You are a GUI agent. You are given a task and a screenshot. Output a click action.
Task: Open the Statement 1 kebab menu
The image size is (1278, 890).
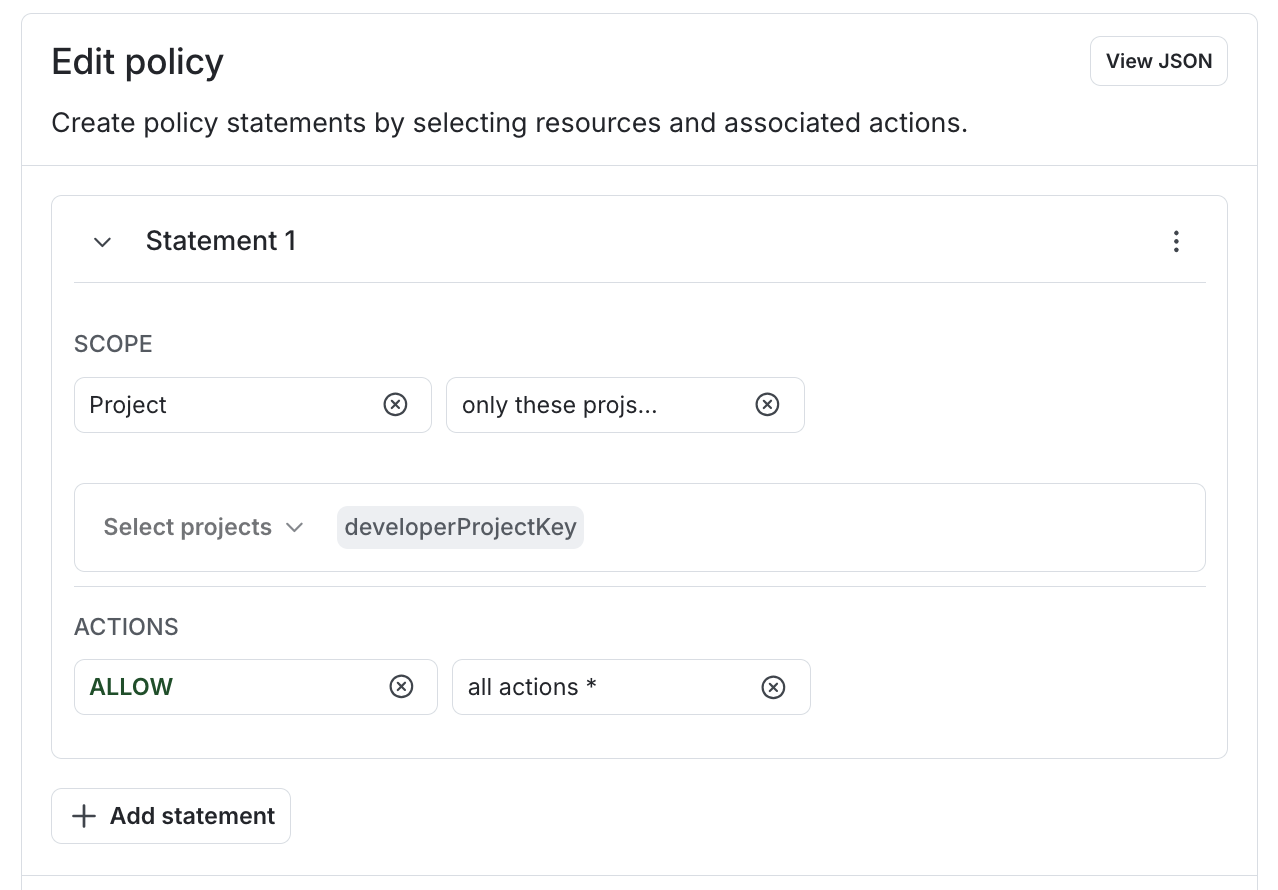1176,241
